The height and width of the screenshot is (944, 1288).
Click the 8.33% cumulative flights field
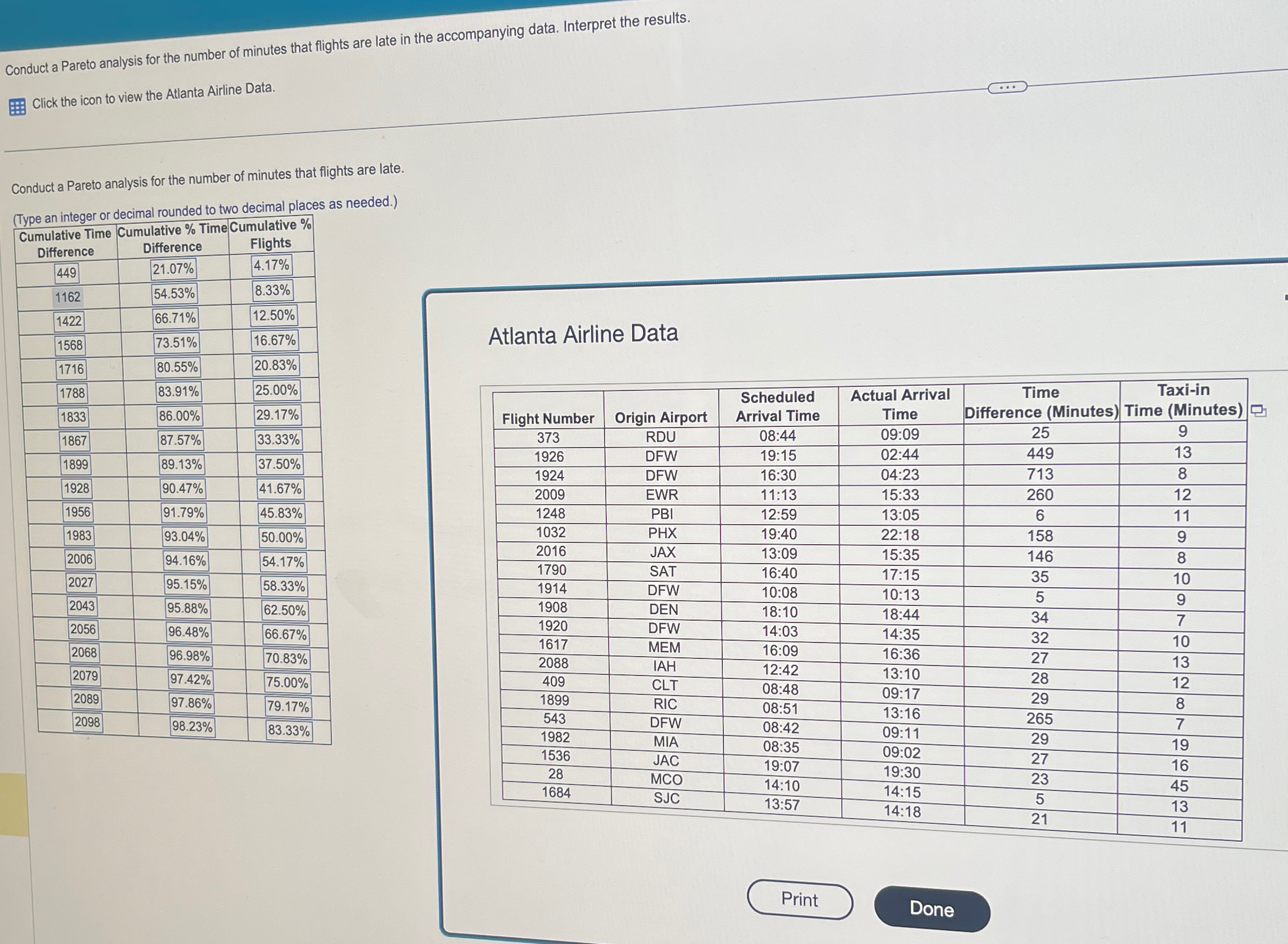pyautogui.click(x=272, y=290)
